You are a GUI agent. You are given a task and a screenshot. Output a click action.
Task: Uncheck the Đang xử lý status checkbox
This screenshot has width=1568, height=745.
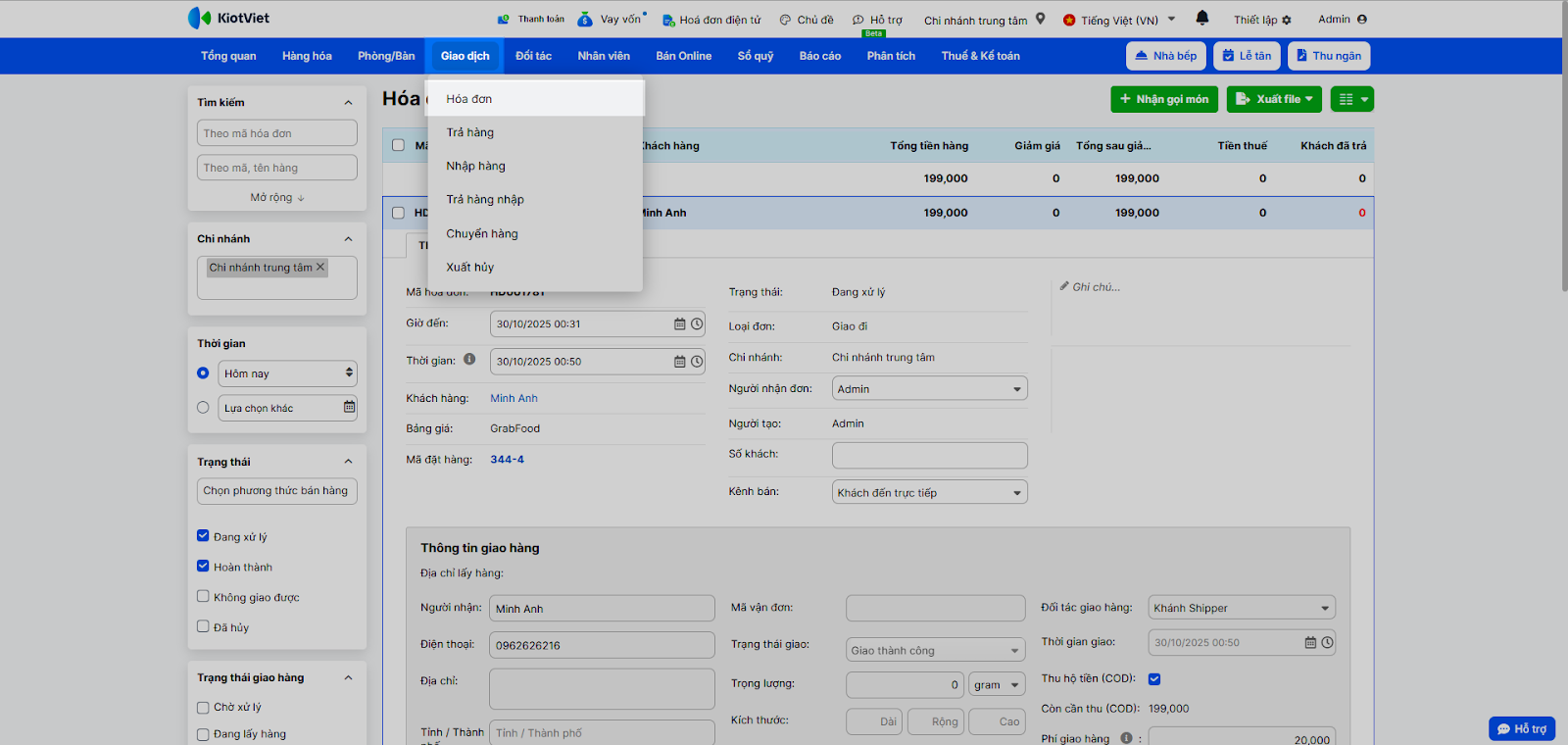203,536
